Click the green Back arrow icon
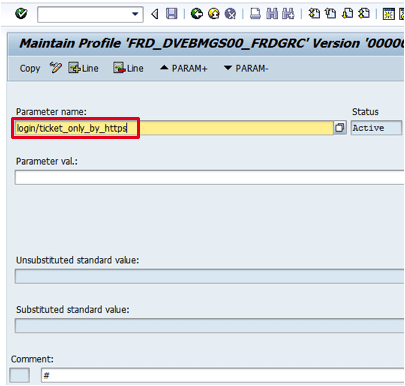 coord(197,14)
